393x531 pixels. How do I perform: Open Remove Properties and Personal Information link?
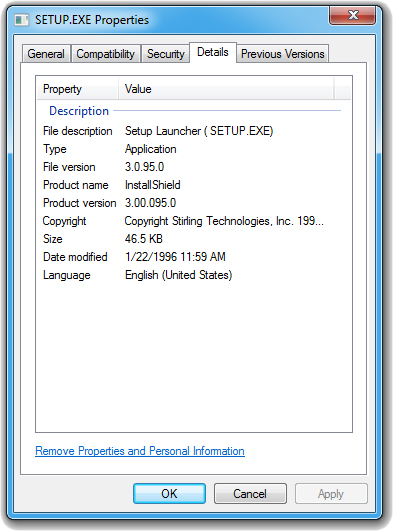[x=140, y=451]
